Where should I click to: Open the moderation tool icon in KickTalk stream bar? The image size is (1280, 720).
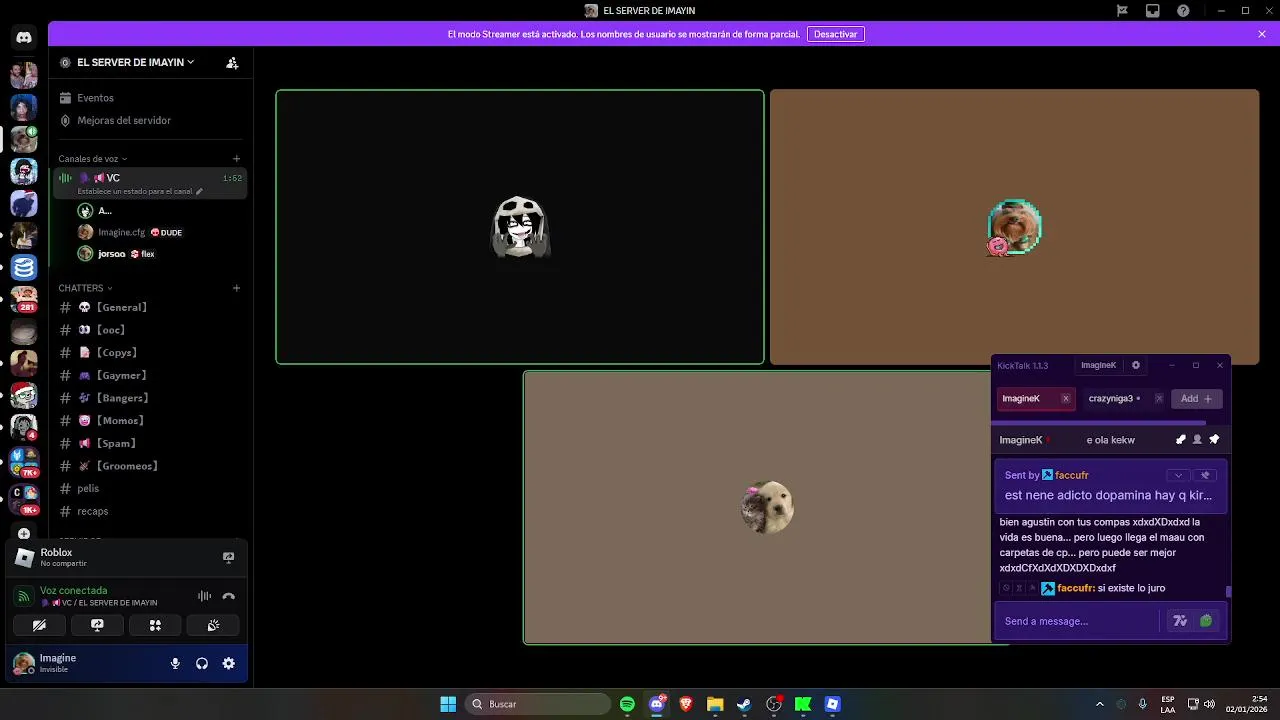pos(1180,440)
